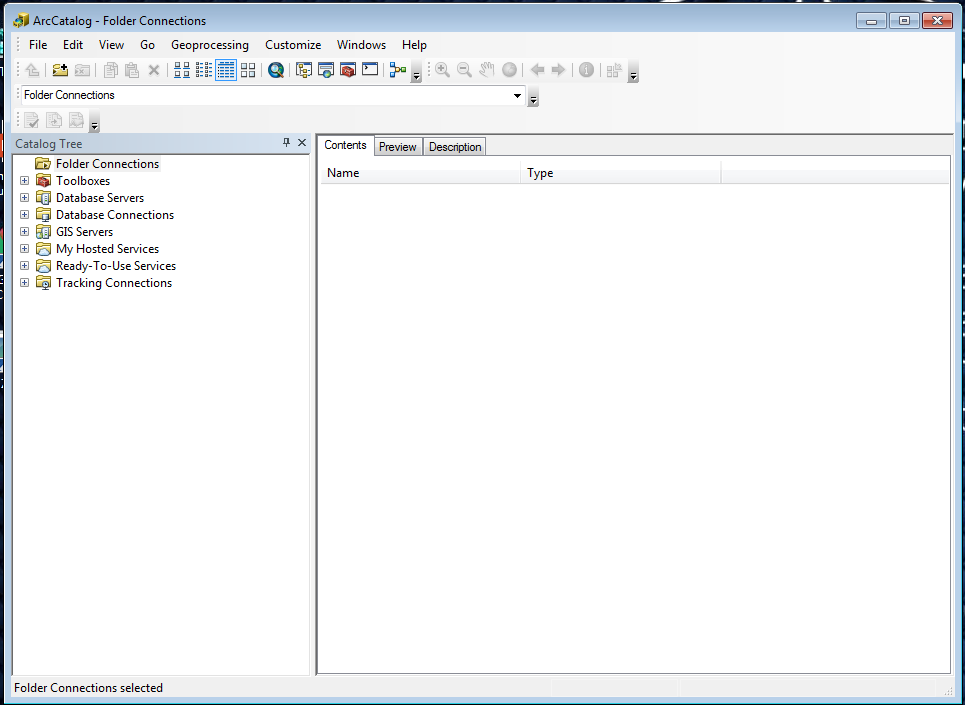The image size is (965, 705).
Task: Expand the Toolboxes tree node
Action: (x=25, y=180)
